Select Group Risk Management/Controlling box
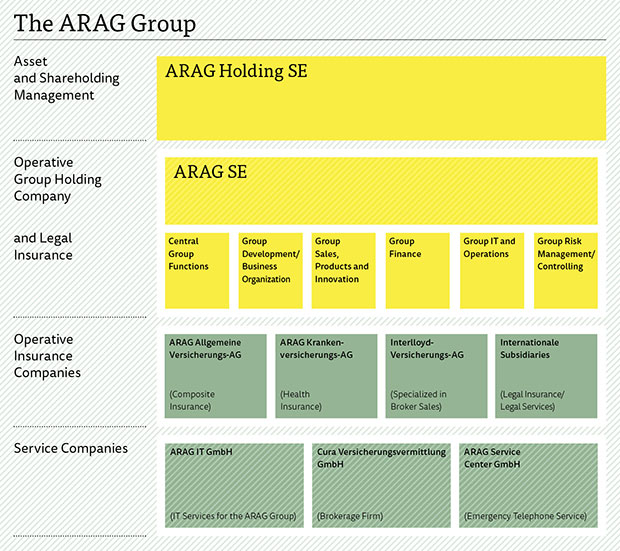Viewport: 620px width, 551px height. click(x=565, y=270)
